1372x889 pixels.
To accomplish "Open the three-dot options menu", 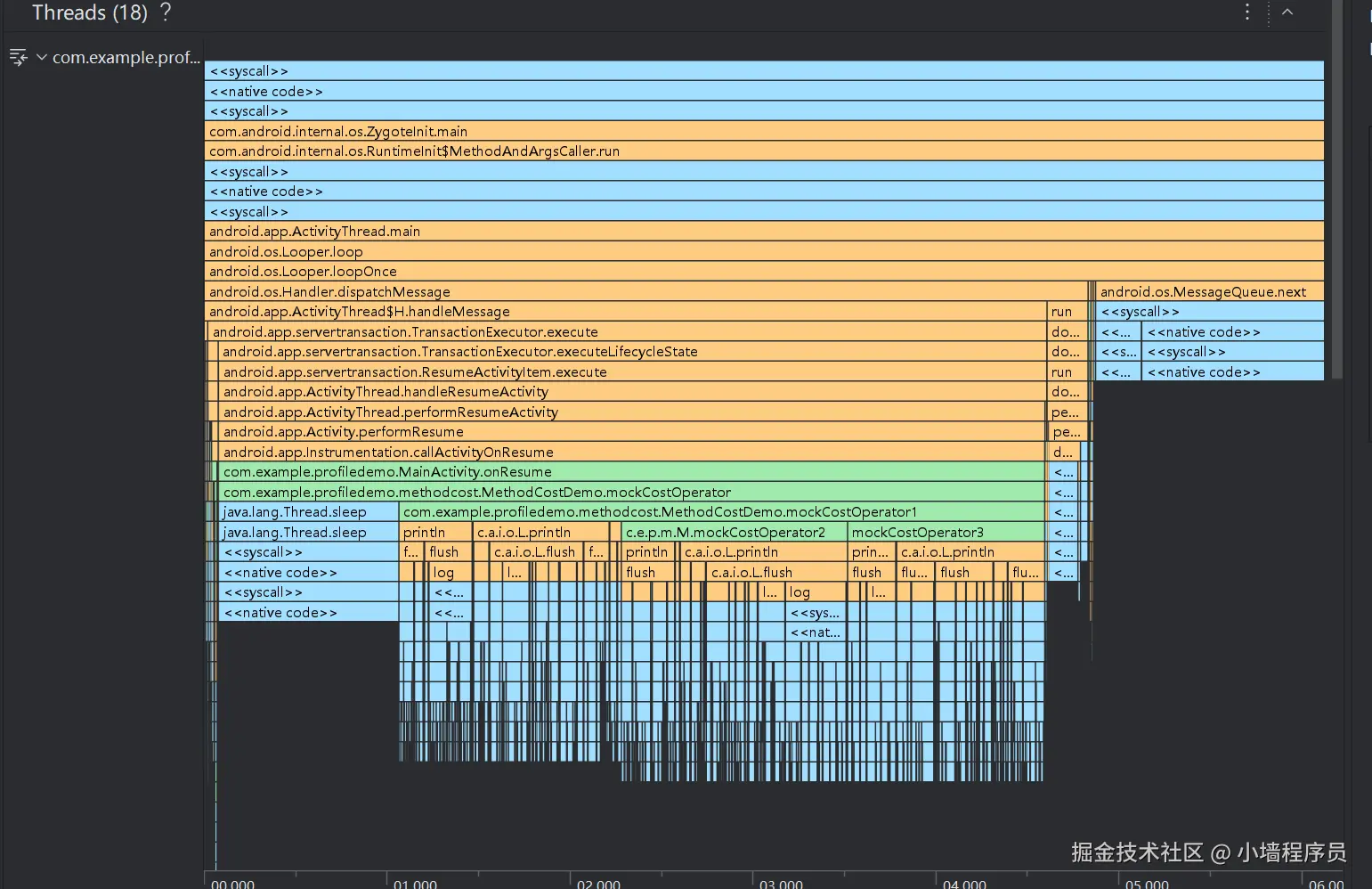I will pyautogui.click(x=1247, y=12).
